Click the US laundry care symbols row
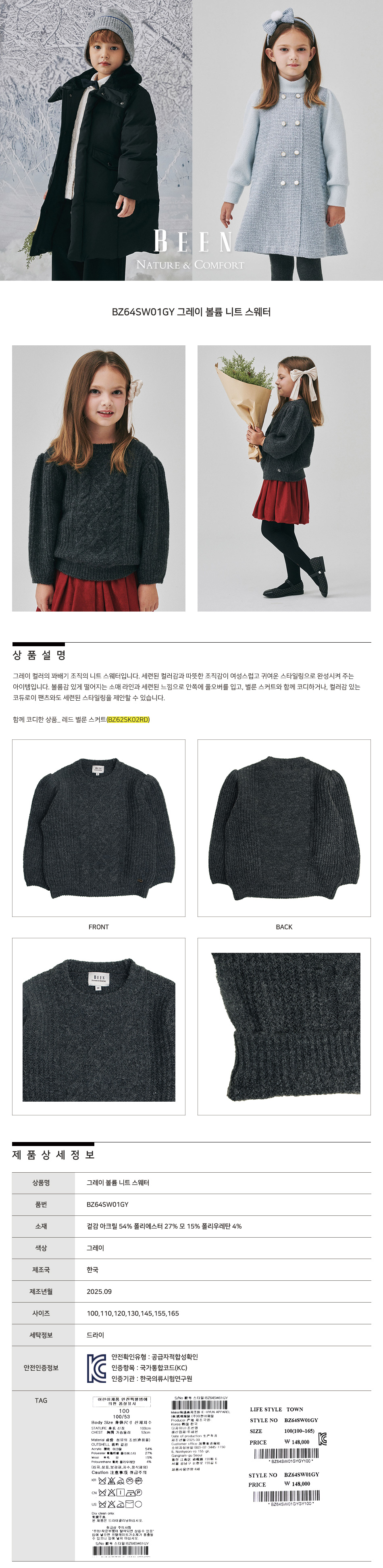The height and width of the screenshot is (1568, 383). click(117, 1504)
